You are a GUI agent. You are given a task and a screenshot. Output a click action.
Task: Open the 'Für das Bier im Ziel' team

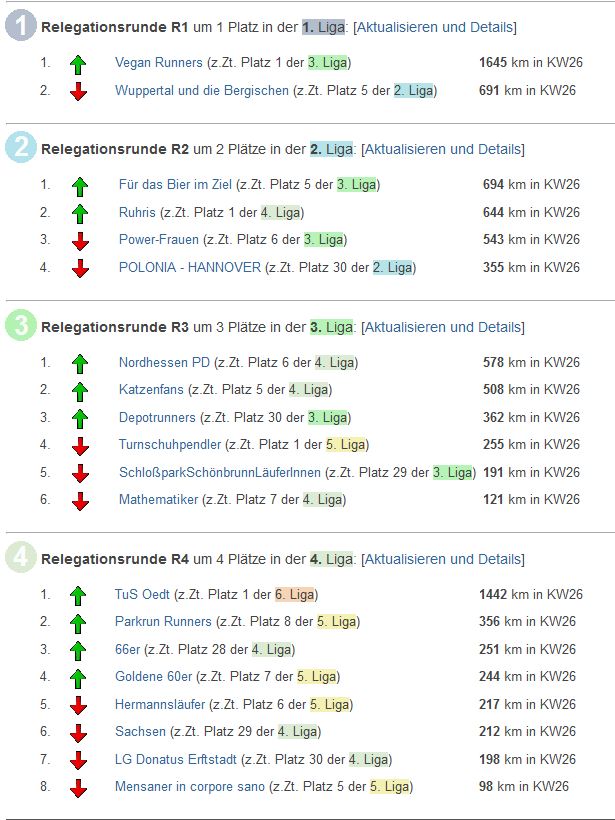pos(175,185)
